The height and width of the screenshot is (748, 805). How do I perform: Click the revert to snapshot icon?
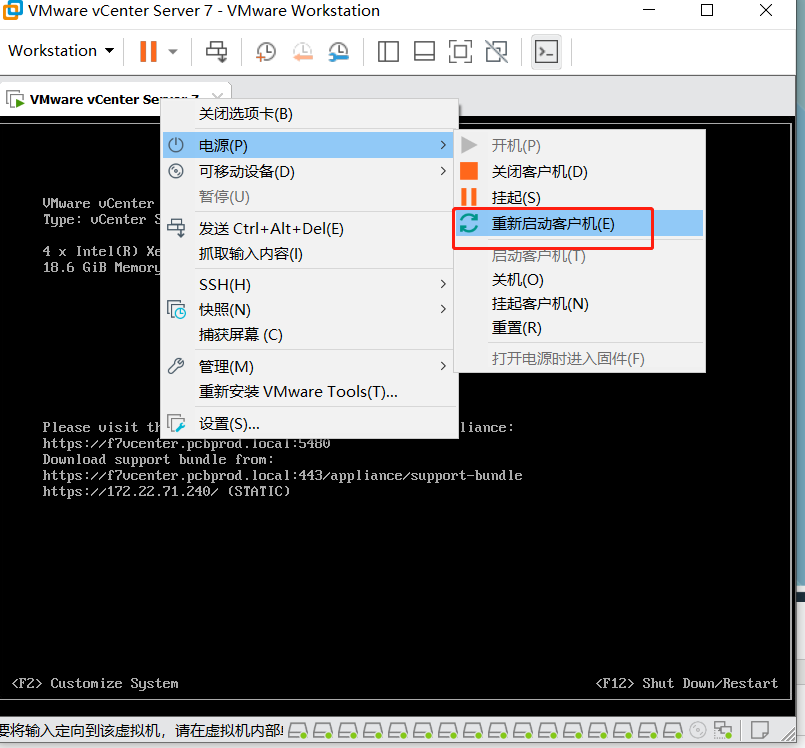click(302, 51)
